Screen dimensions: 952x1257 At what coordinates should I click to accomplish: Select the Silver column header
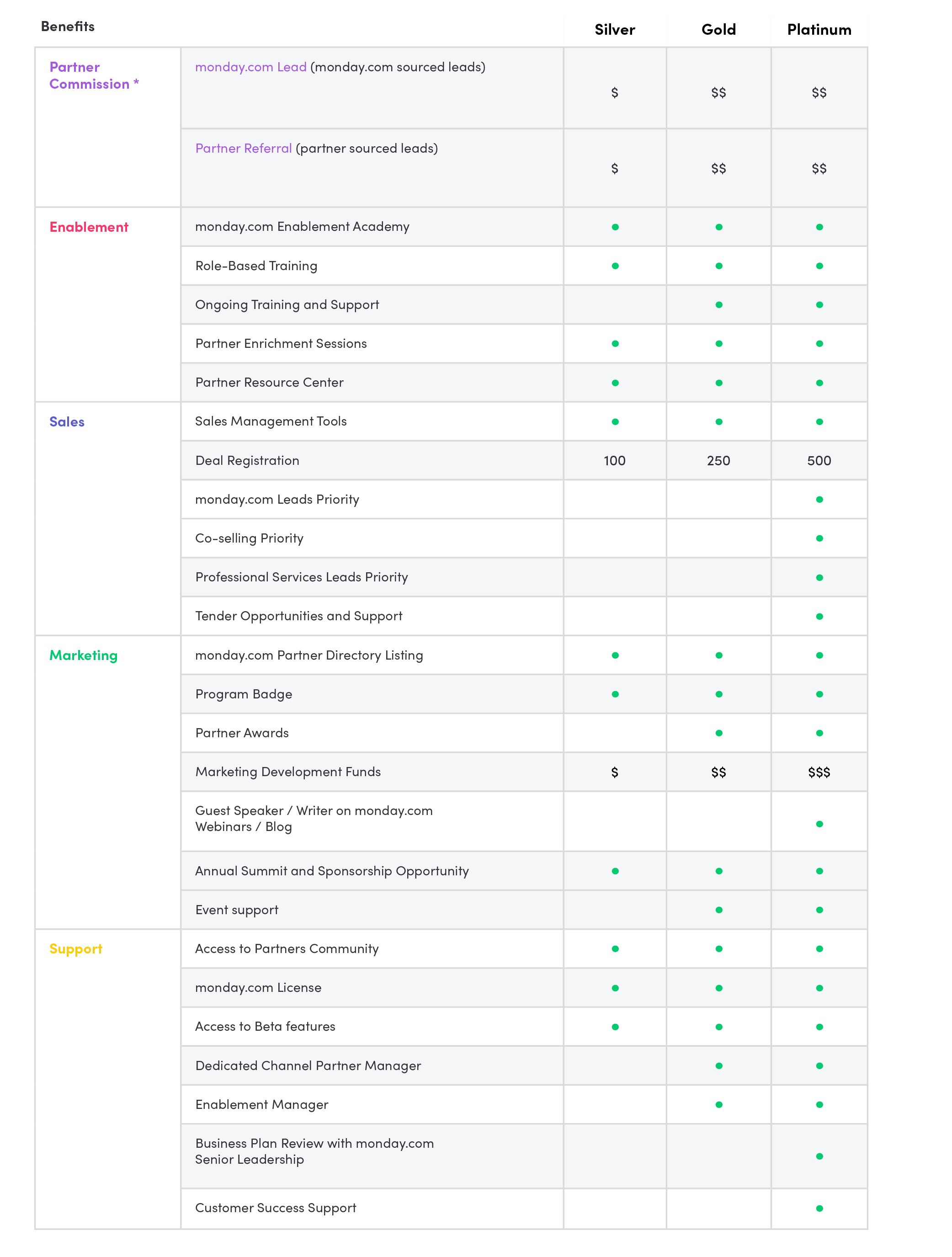pyautogui.click(x=614, y=30)
